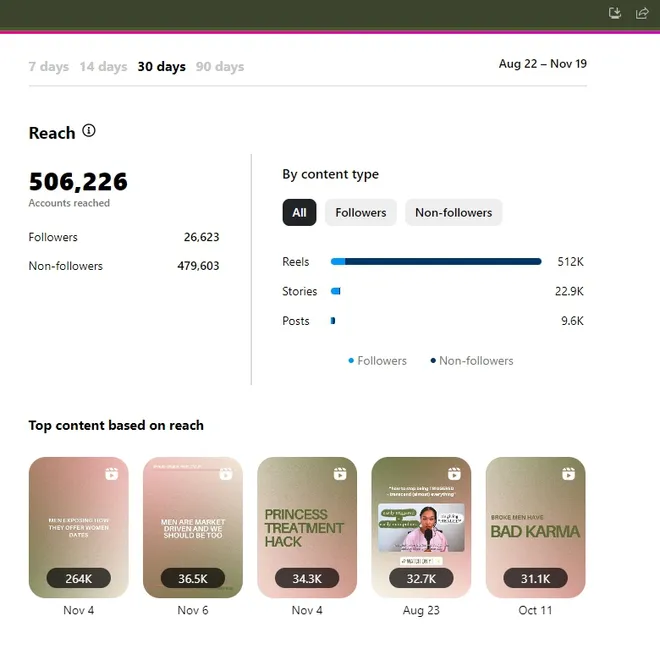Click the 9.6K Posts value
The height and width of the screenshot is (660, 660).
pos(572,321)
